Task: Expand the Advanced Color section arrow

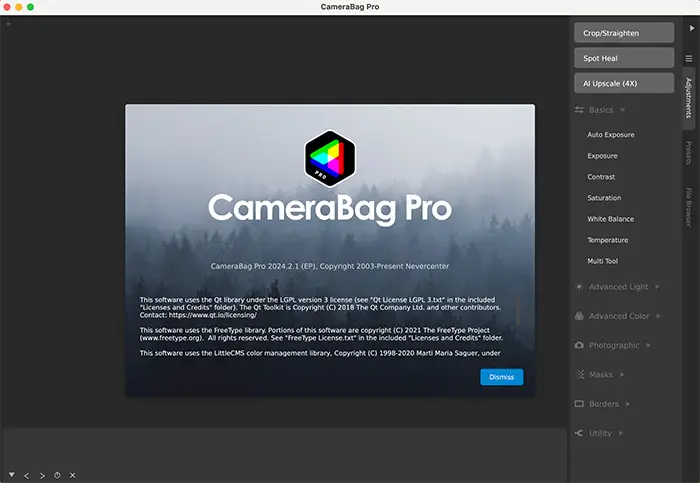Action: 658,316
